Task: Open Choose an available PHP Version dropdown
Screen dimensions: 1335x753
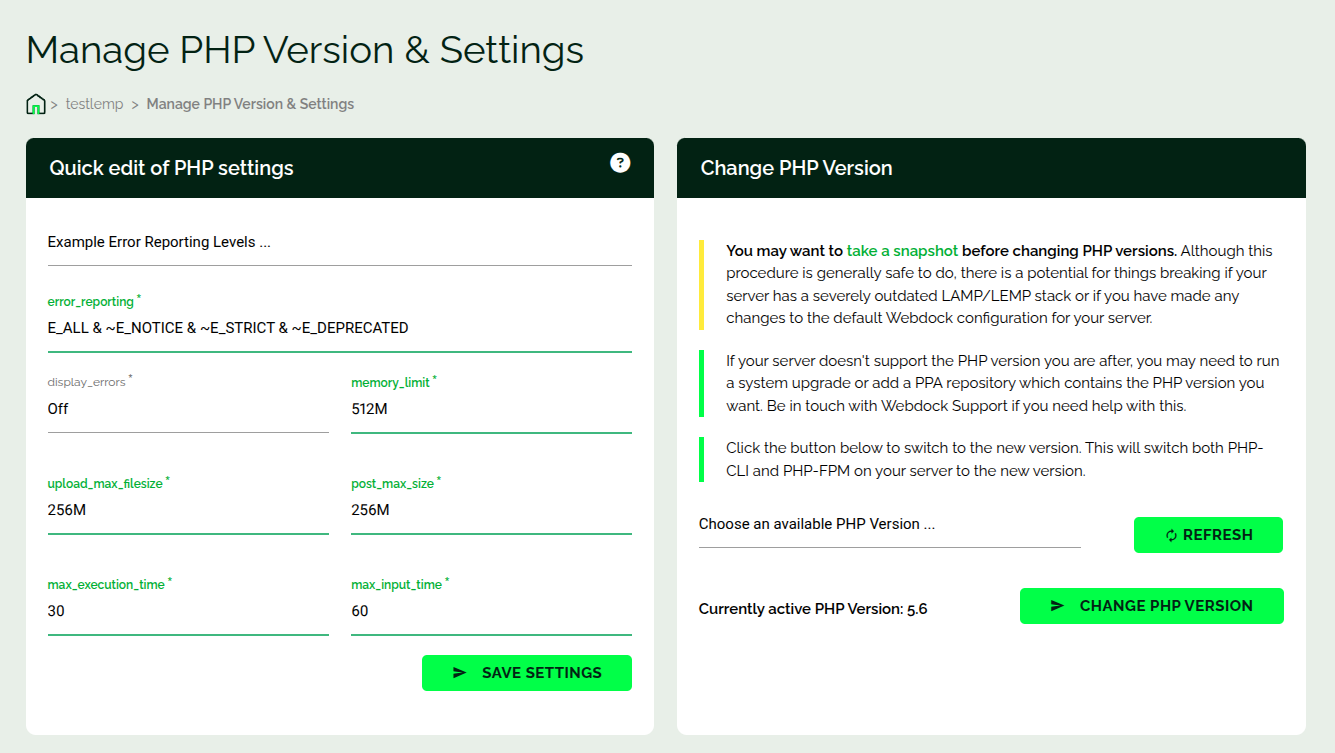Action: pos(889,525)
